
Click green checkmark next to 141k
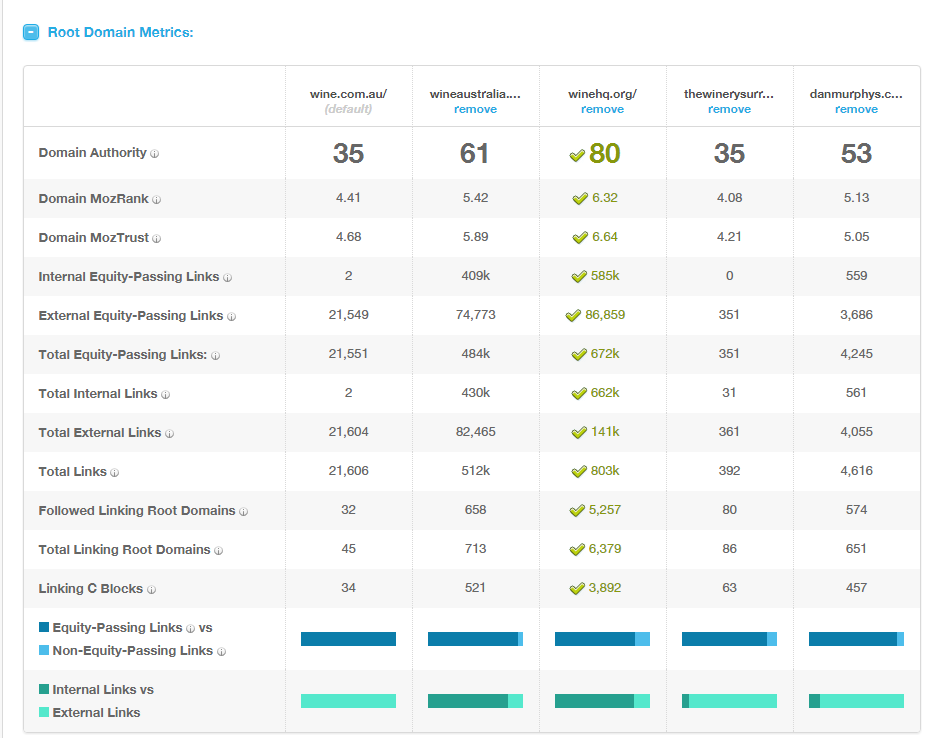tap(579, 433)
